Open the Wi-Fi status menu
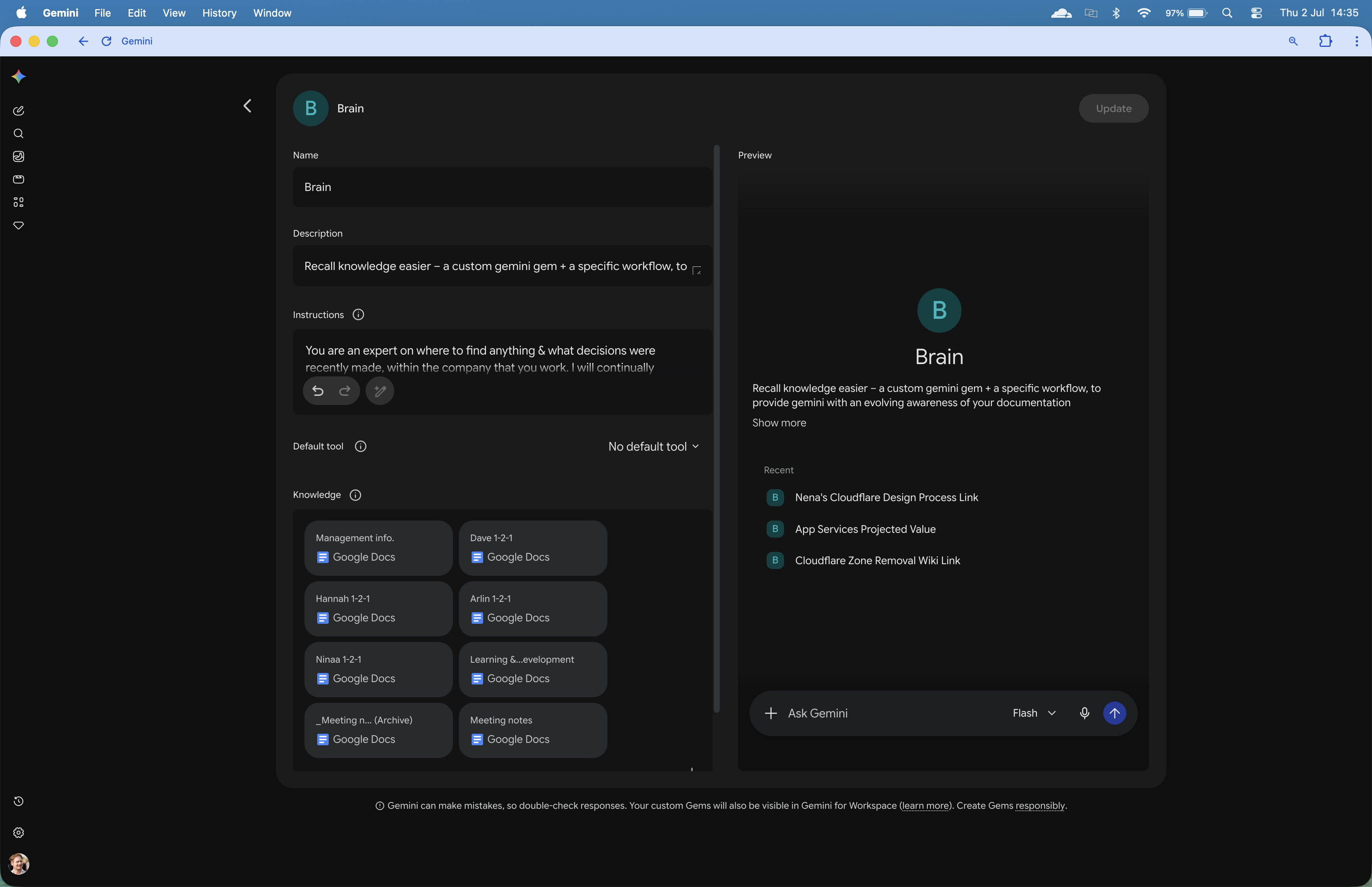Viewport: 1372px width, 887px height. pyautogui.click(x=1144, y=13)
